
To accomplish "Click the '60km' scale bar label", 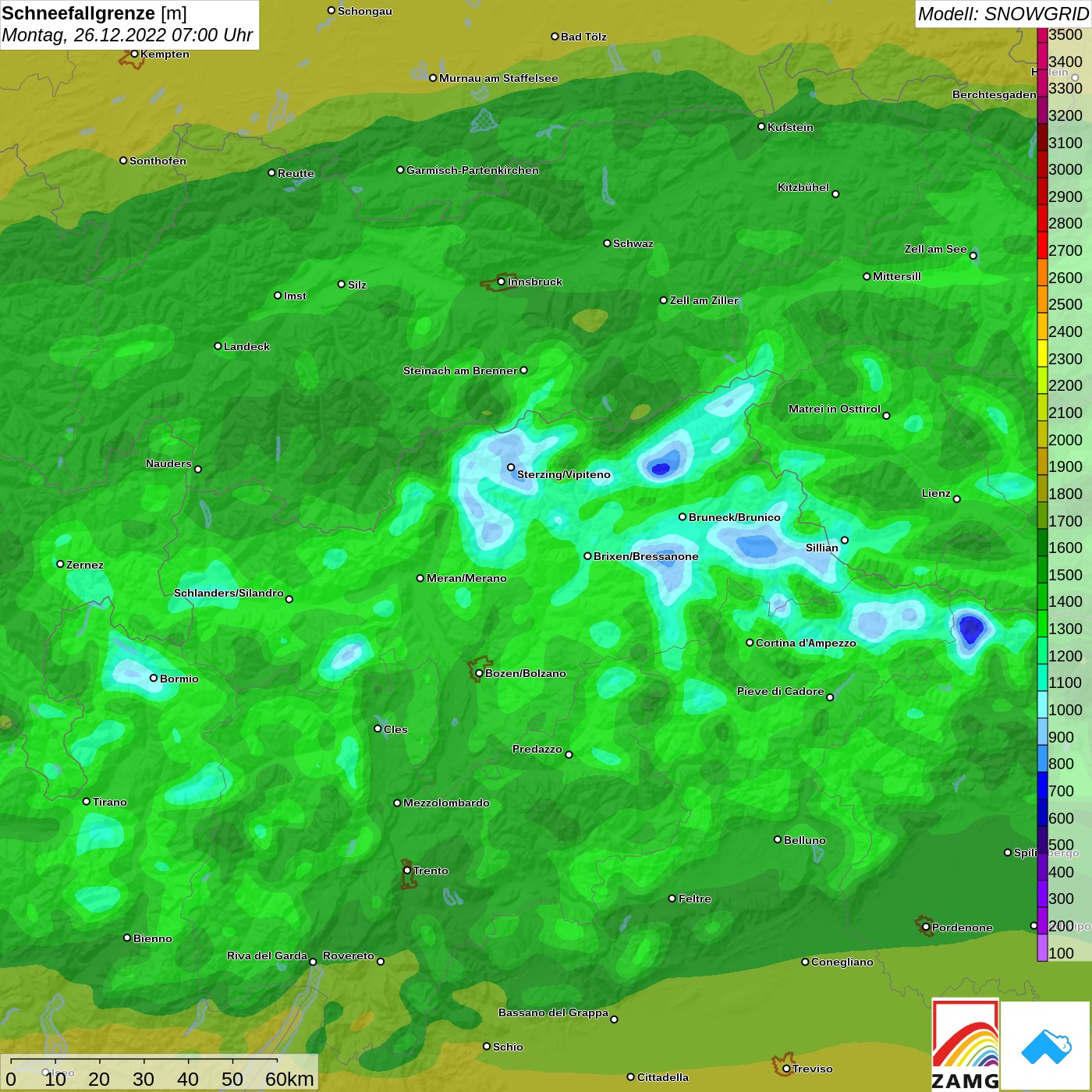I will click(289, 1079).
